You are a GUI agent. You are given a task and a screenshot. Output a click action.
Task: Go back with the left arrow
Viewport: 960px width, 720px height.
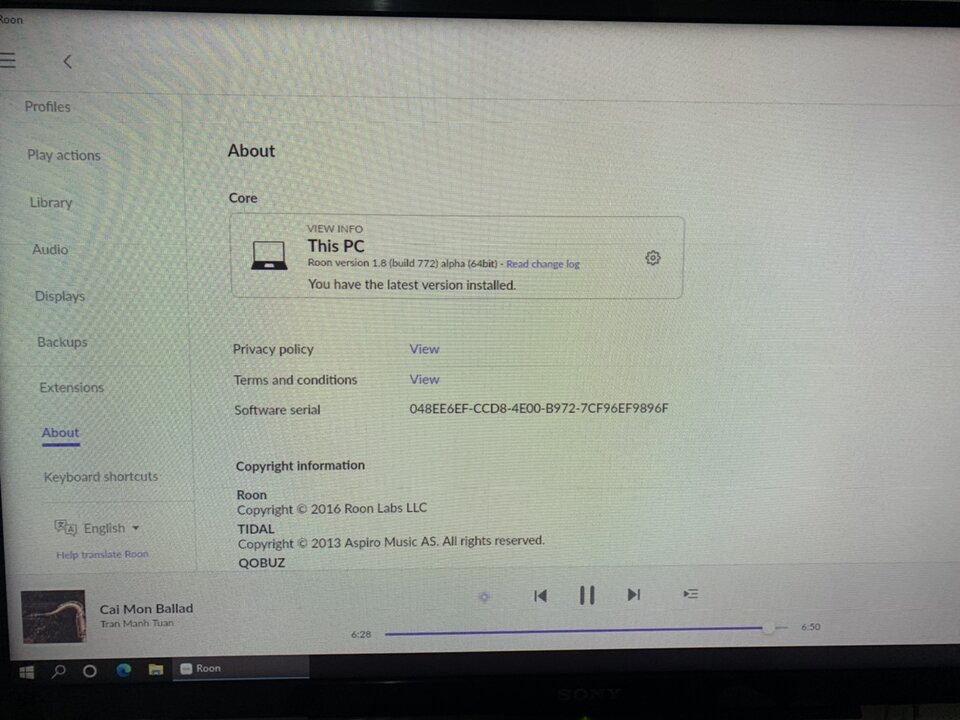pyautogui.click(x=67, y=62)
